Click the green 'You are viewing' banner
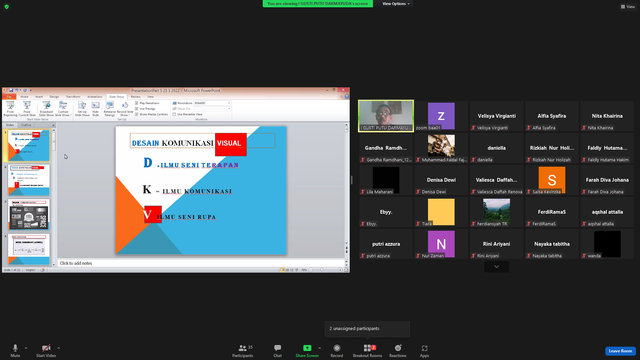The height and width of the screenshot is (360, 640). pyautogui.click(x=318, y=4)
